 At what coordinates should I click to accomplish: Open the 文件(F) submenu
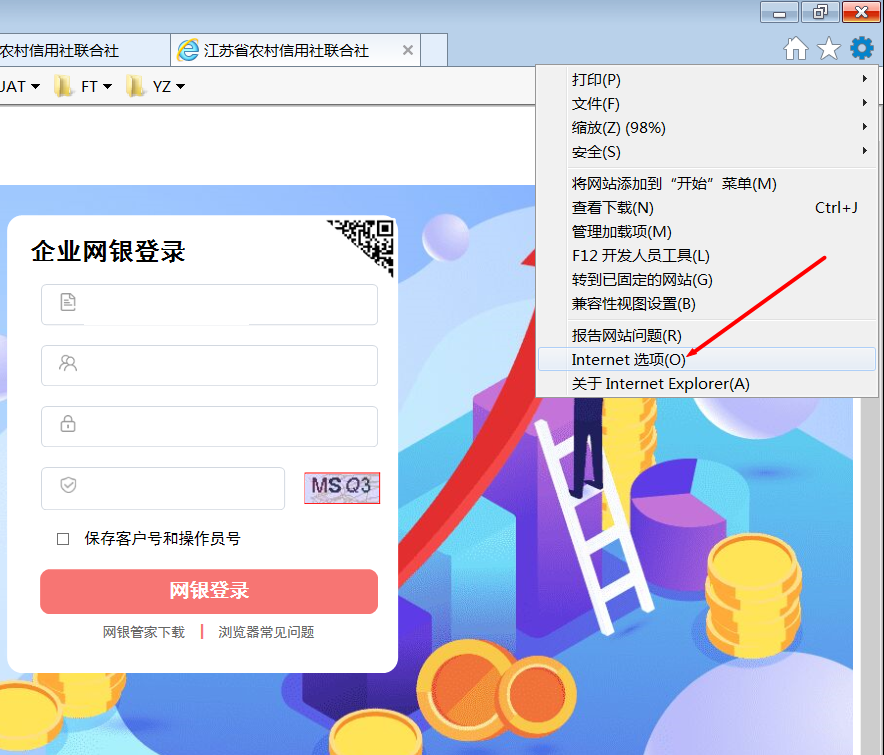[x=708, y=104]
